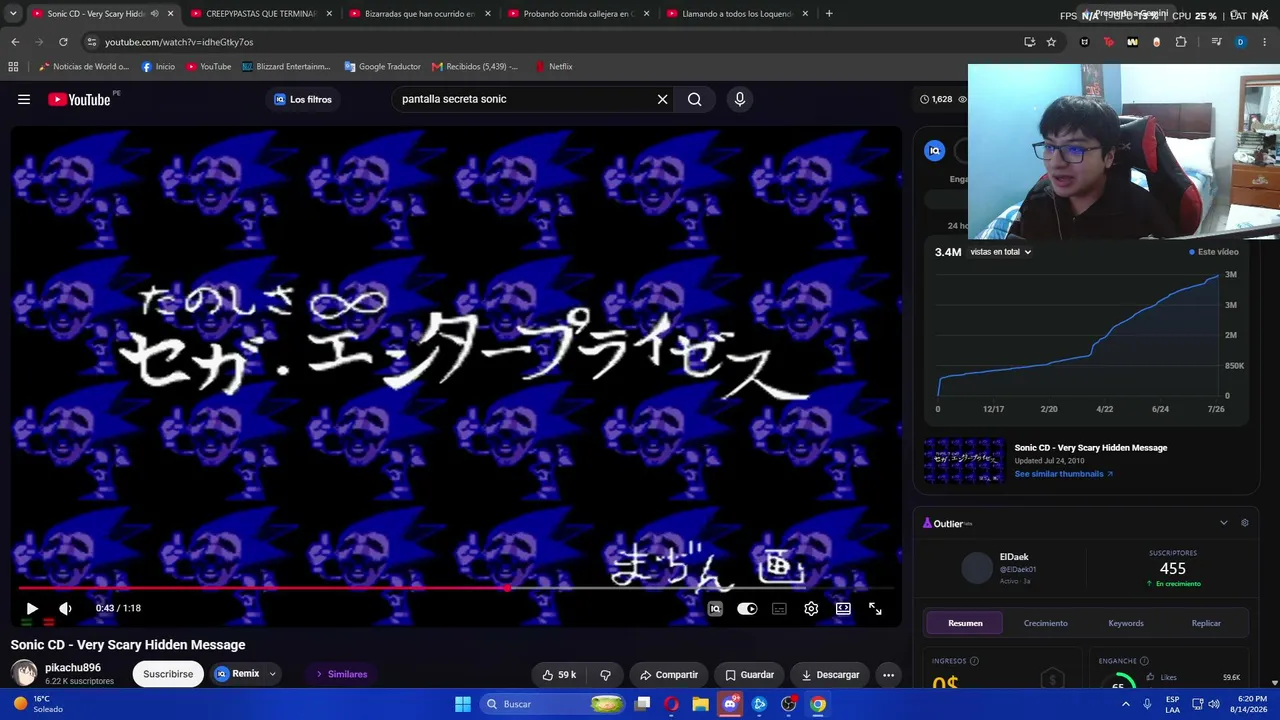Click Compartir to share video
1280x720 pixels.
point(669,675)
